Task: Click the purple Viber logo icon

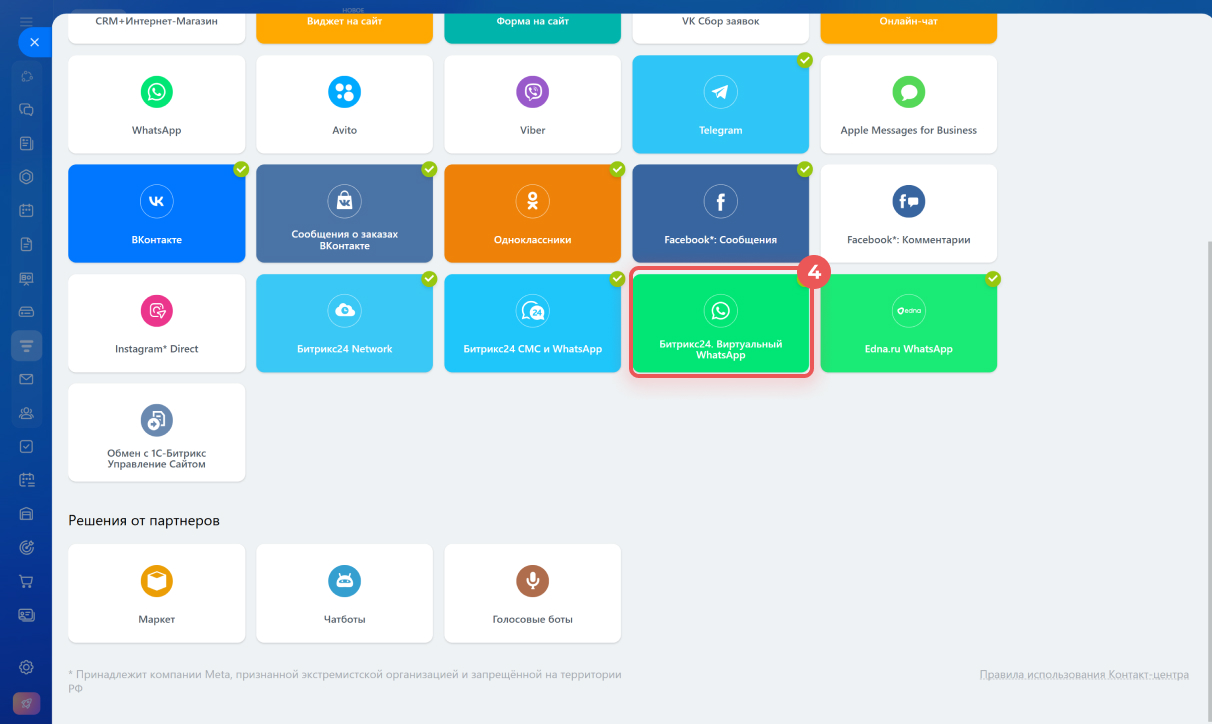Action: [533, 92]
